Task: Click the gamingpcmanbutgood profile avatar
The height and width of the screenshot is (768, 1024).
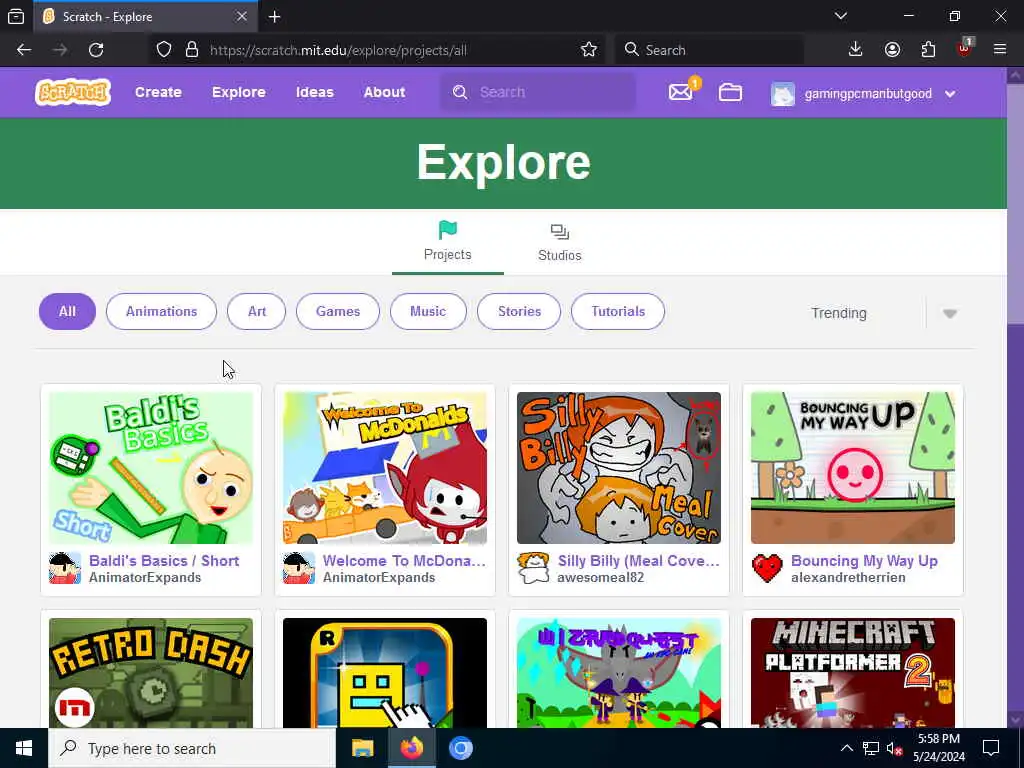Action: pyautogui.click(x=782, y=93)
